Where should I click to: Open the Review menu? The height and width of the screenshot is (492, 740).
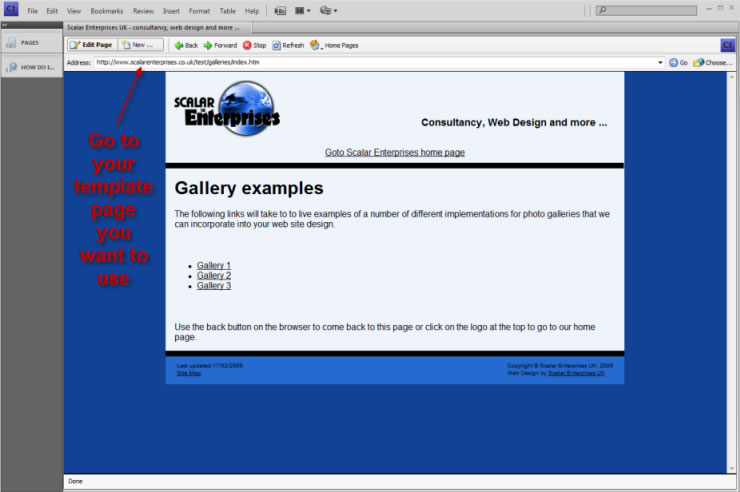(143, 11)
